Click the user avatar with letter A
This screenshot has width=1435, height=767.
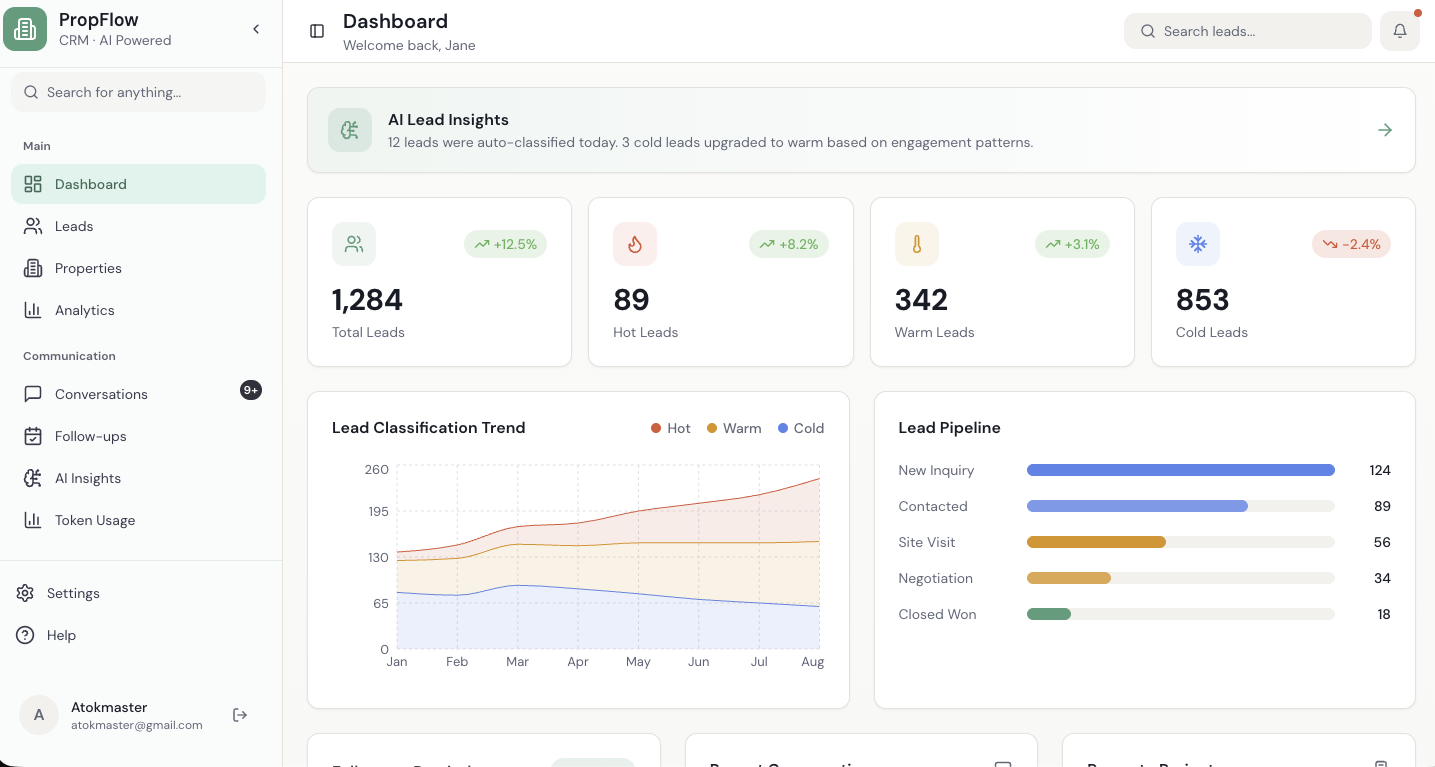39,715
